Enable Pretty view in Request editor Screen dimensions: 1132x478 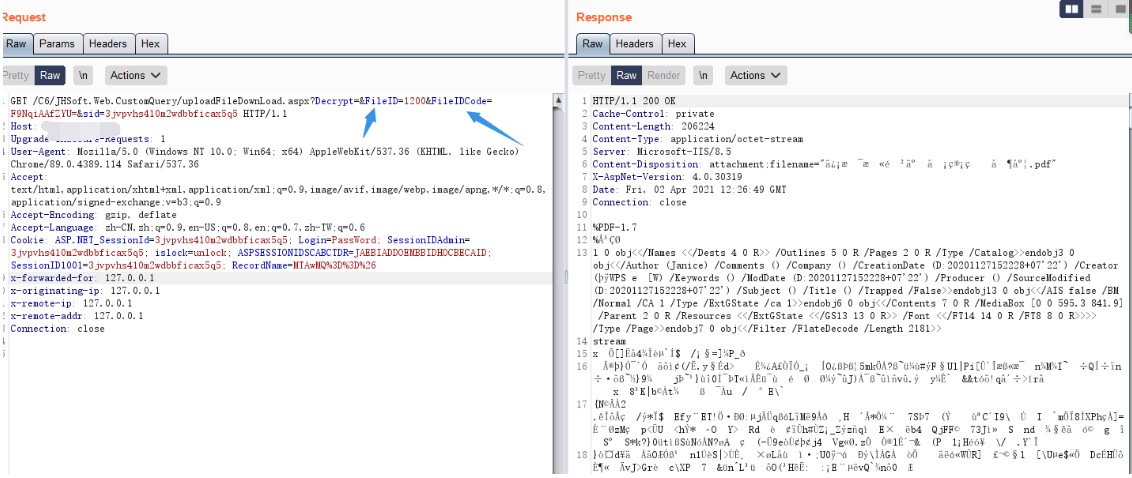point(16,75)
